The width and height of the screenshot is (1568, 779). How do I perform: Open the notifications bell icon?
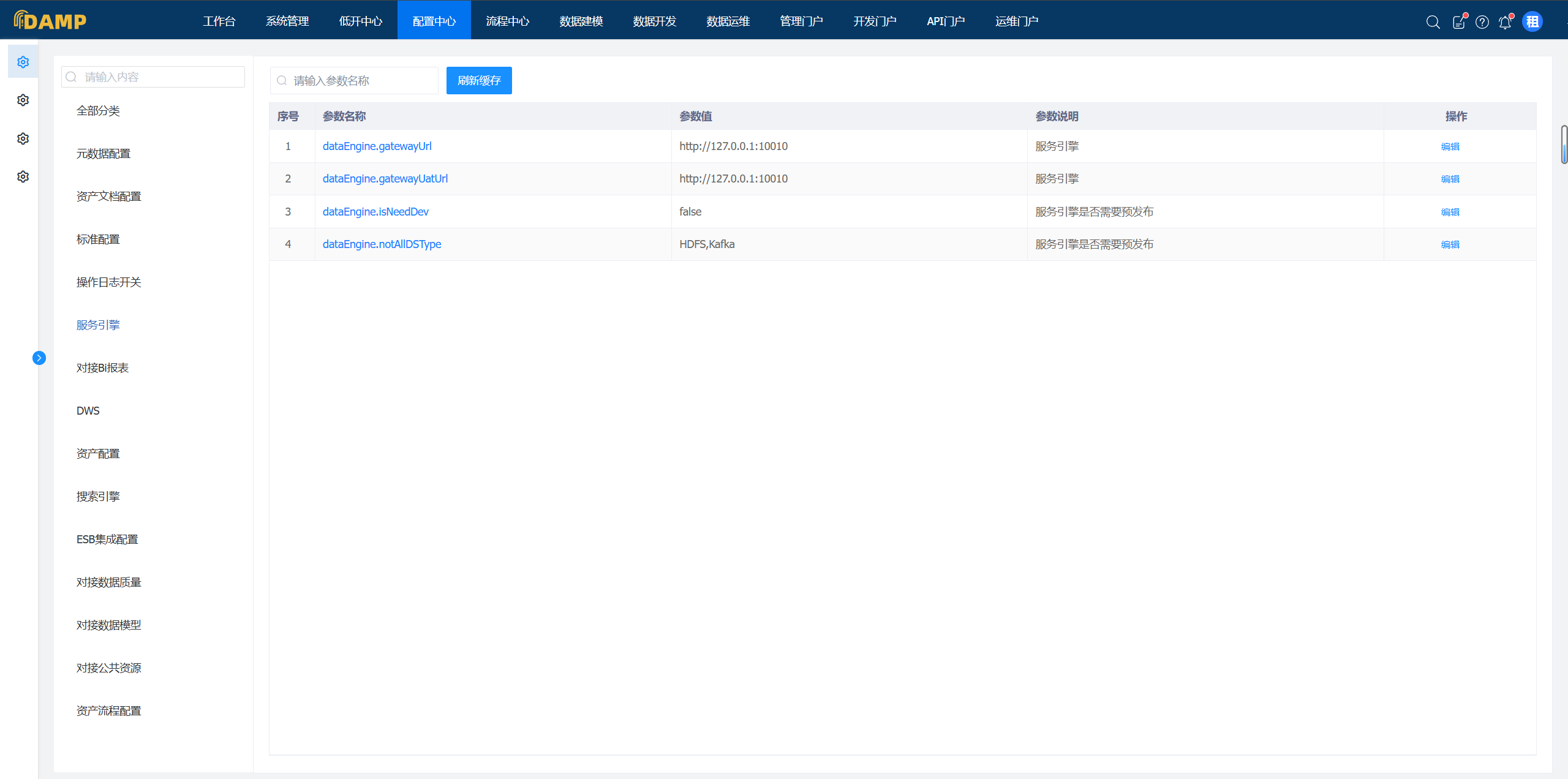point(1505,22)
